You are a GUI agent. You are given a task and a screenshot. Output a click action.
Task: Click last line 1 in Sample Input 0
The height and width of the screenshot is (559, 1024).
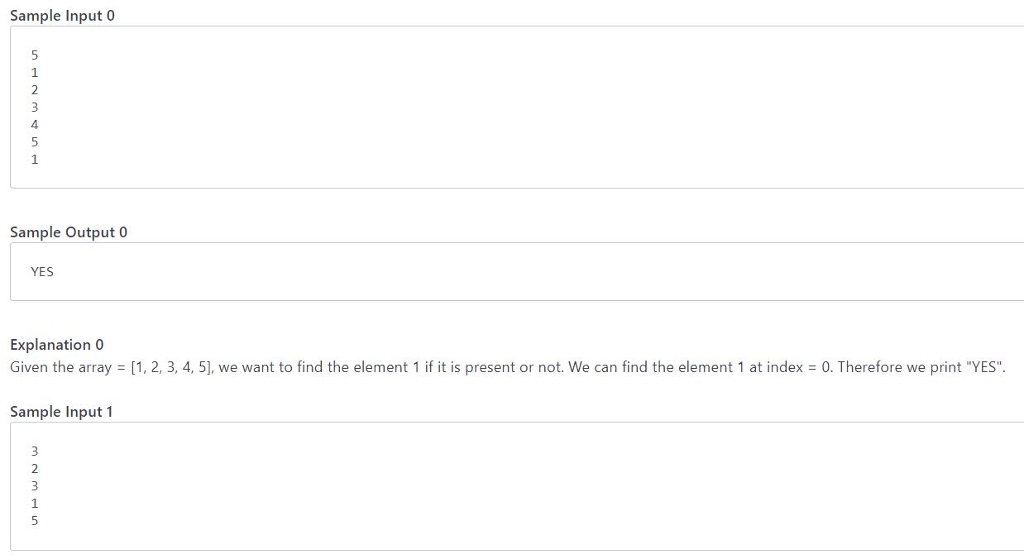point(35,159)
